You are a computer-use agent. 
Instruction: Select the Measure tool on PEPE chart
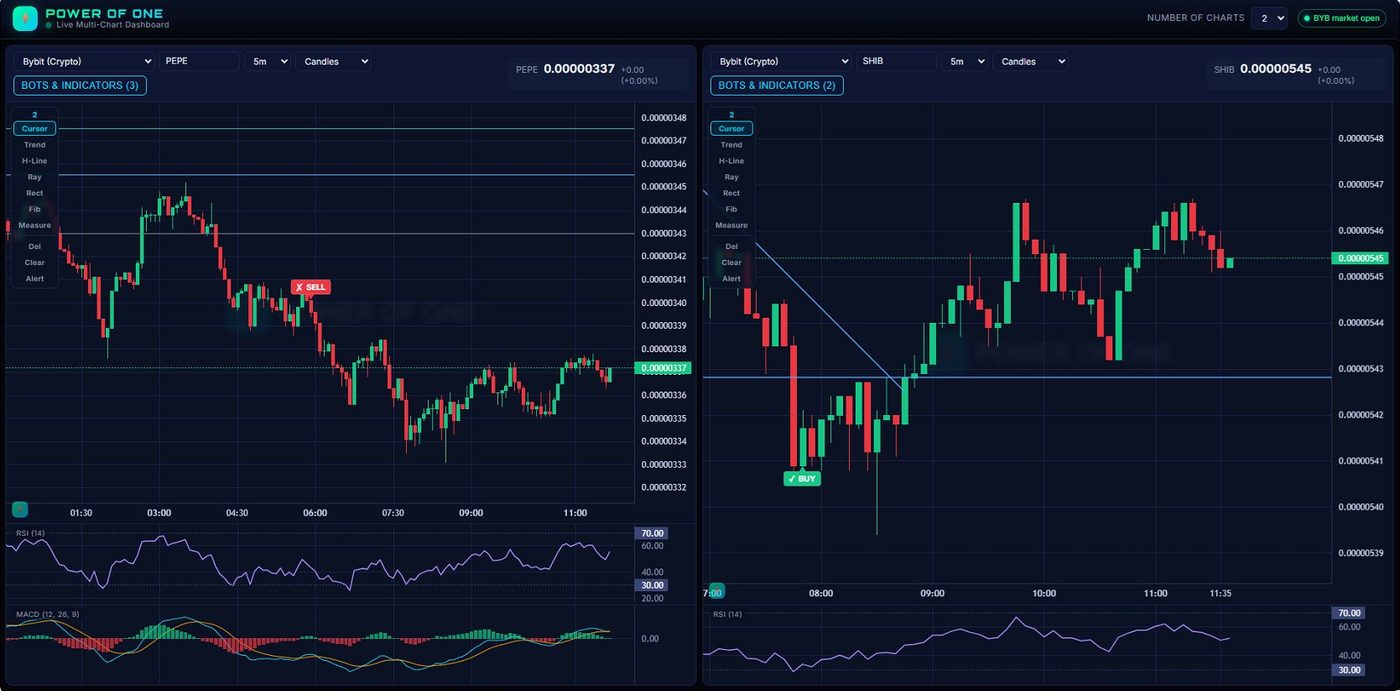(34, 225)
